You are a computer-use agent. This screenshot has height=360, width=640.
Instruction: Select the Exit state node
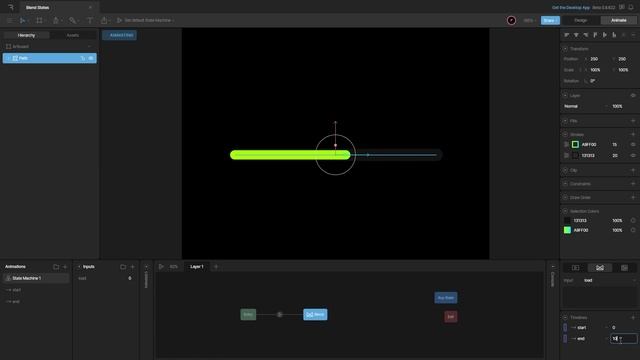click(x=451, y=316)
